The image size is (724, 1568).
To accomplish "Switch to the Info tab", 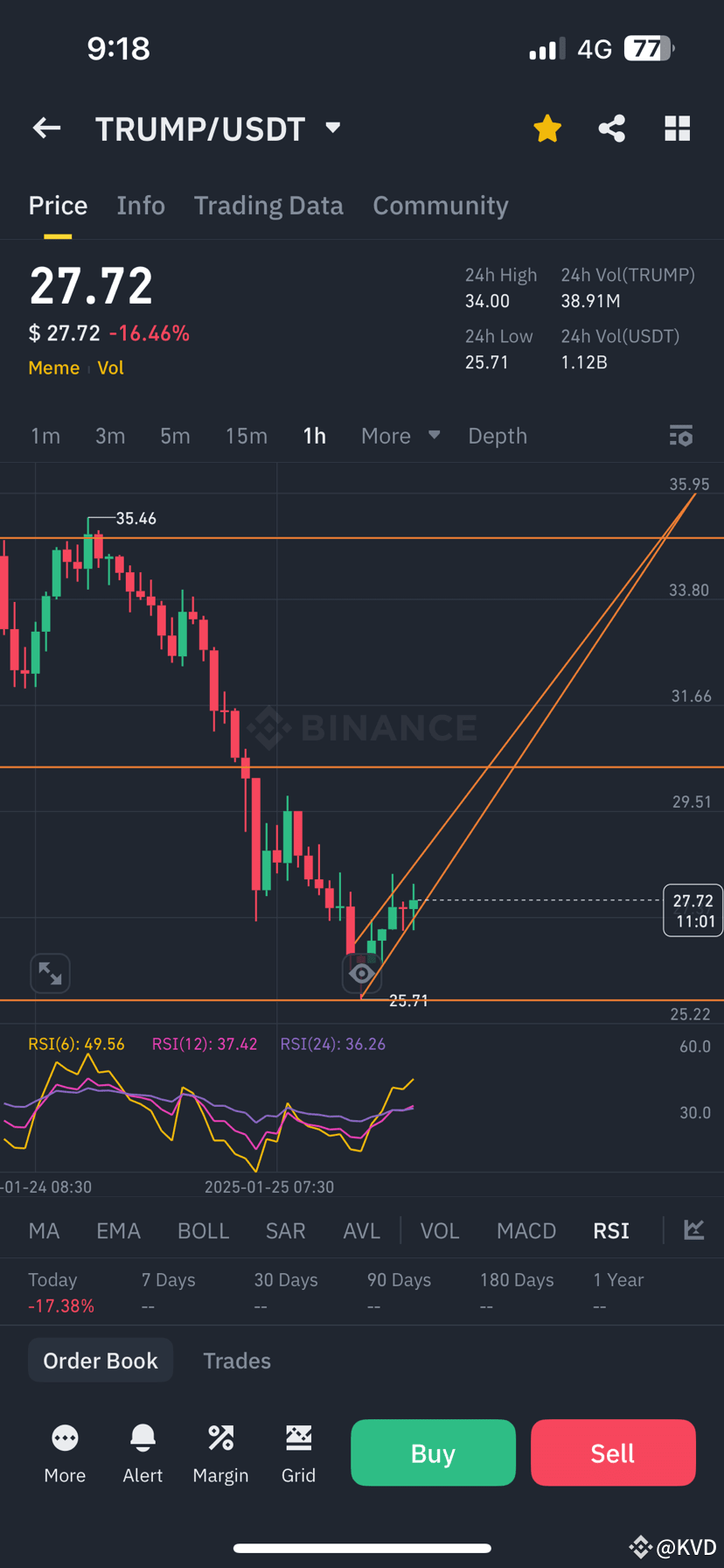I will 141,206.
